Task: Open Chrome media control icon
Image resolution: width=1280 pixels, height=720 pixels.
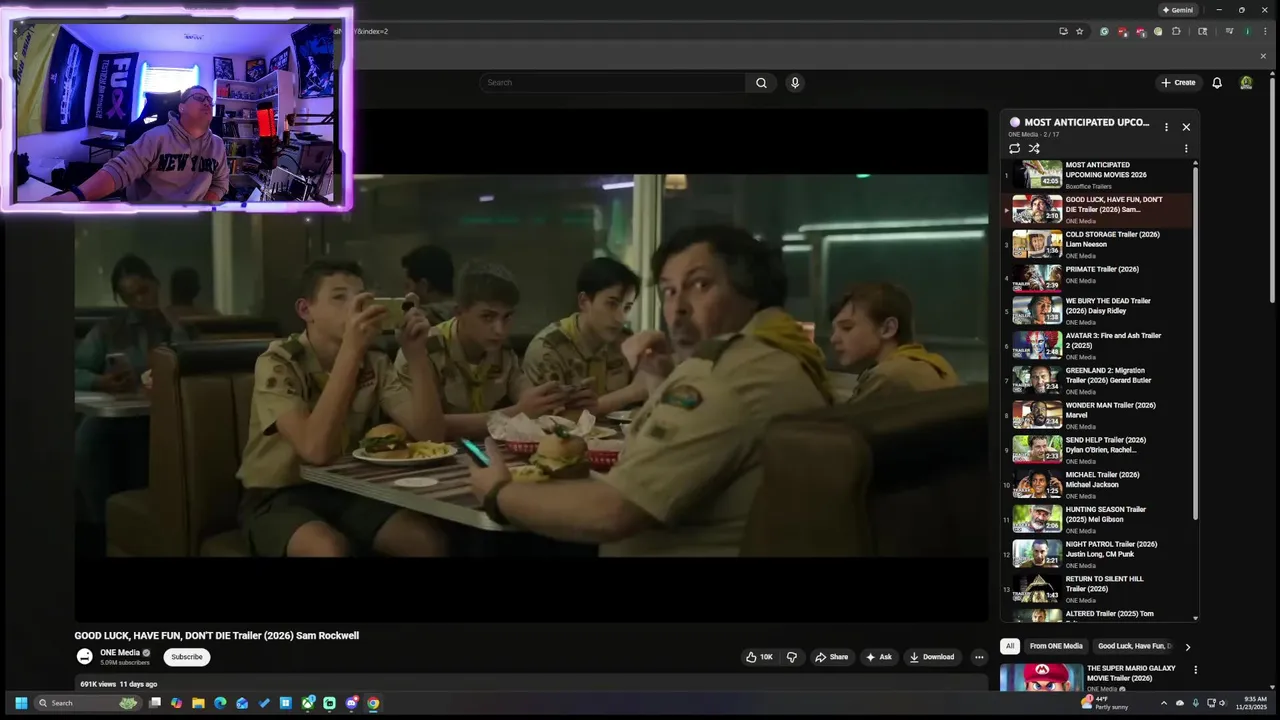Action: 1229,31
